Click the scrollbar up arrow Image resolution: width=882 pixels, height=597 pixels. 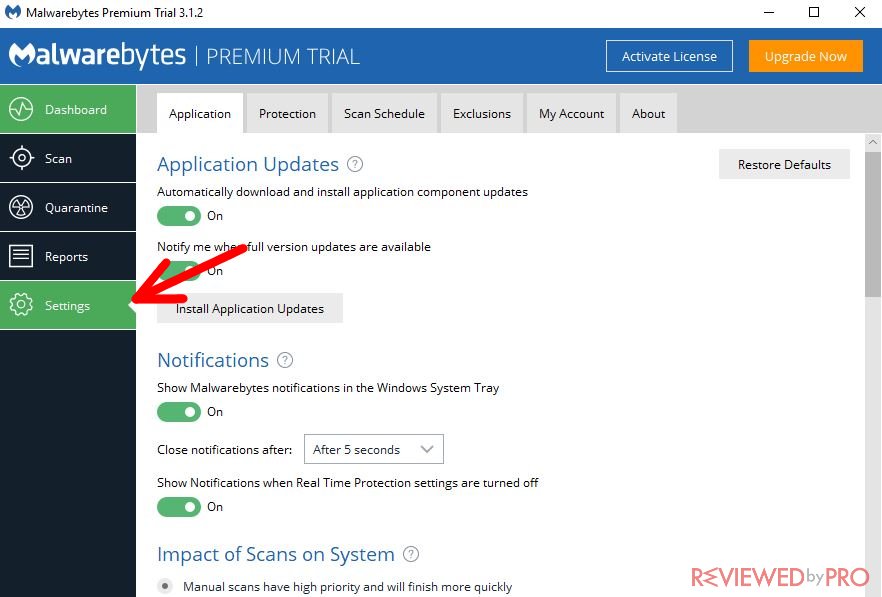tap(873, 142)
